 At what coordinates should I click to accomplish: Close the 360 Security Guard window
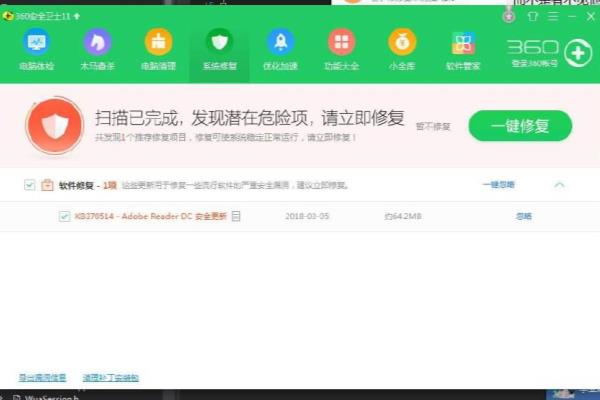[590, 16]
